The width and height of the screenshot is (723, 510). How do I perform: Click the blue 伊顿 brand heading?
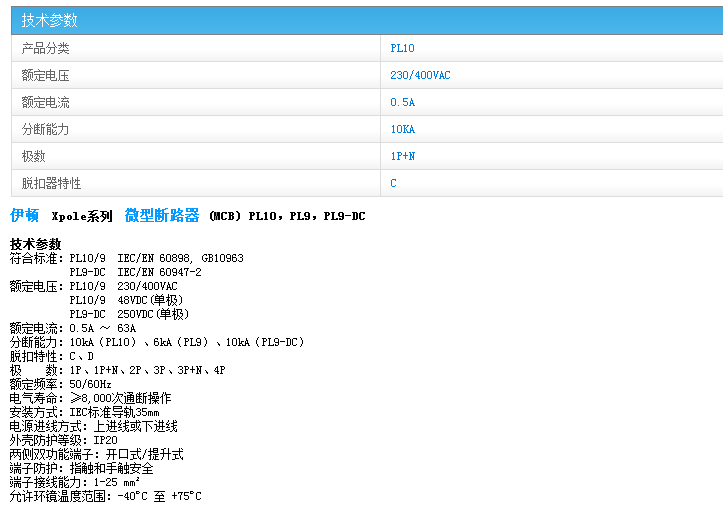pos(25,215)
